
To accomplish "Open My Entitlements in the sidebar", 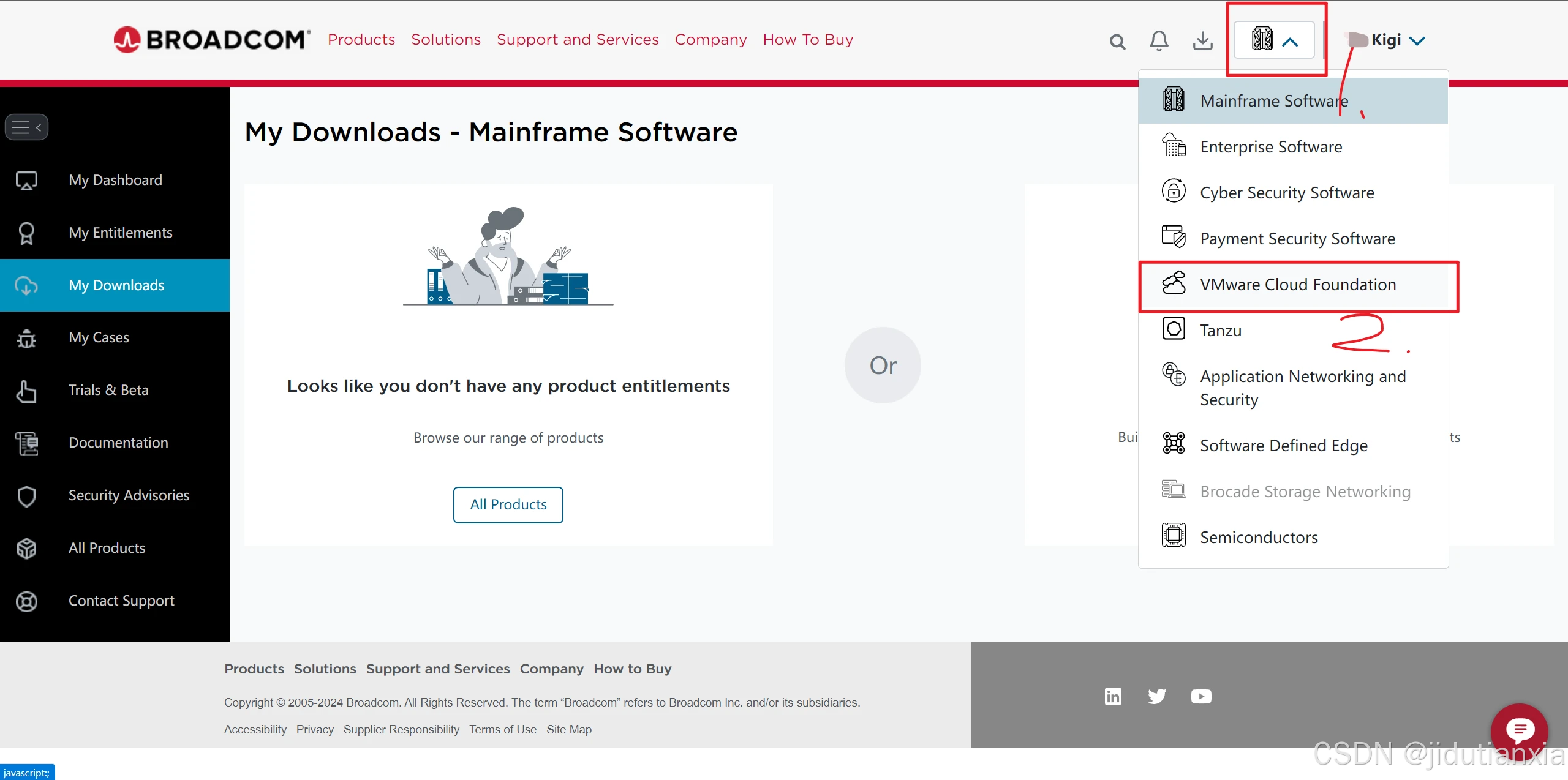I will [120, 233].
